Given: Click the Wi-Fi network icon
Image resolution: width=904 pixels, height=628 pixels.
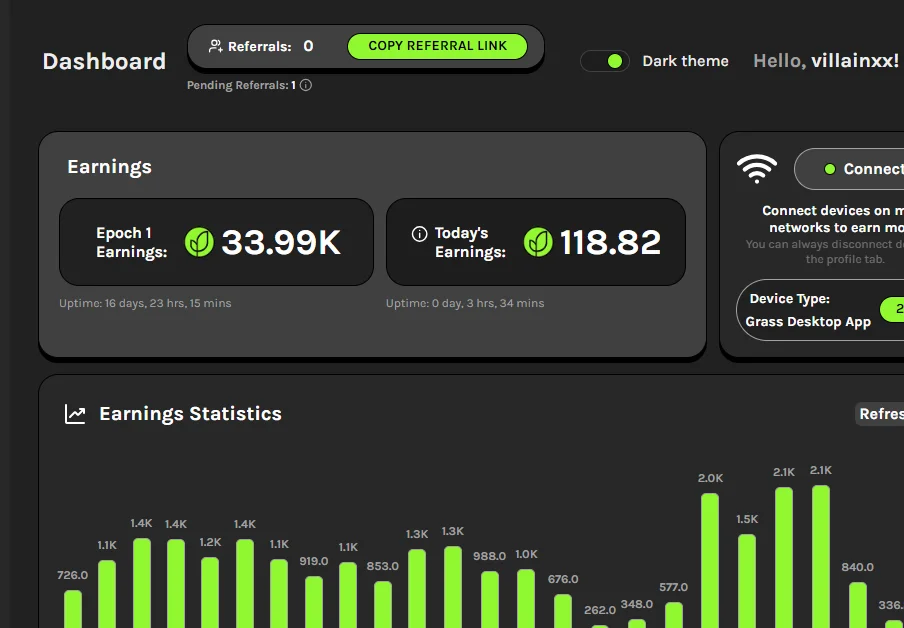Looking at the screenshot, I should 757,168.
